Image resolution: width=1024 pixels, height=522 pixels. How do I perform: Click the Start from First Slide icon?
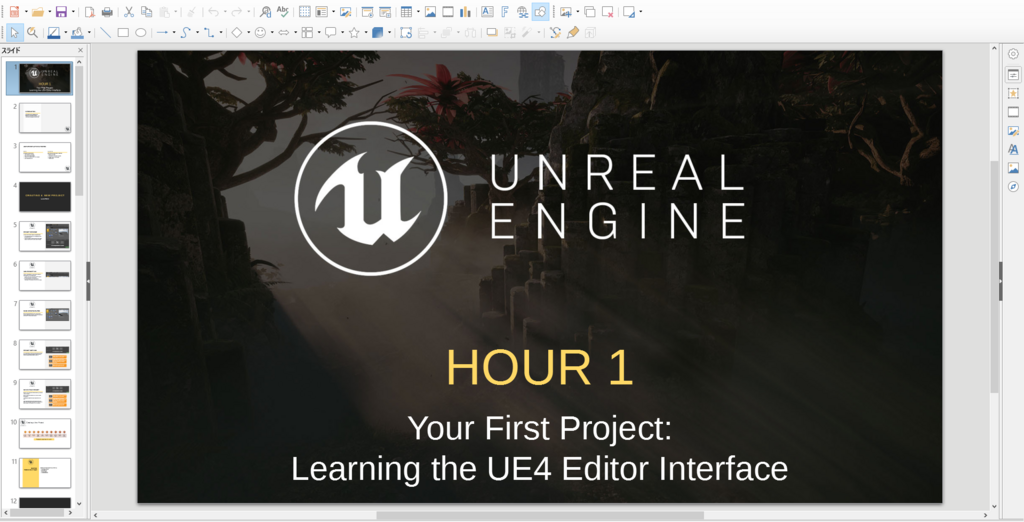pyautogui.click(x=367, y=12)
